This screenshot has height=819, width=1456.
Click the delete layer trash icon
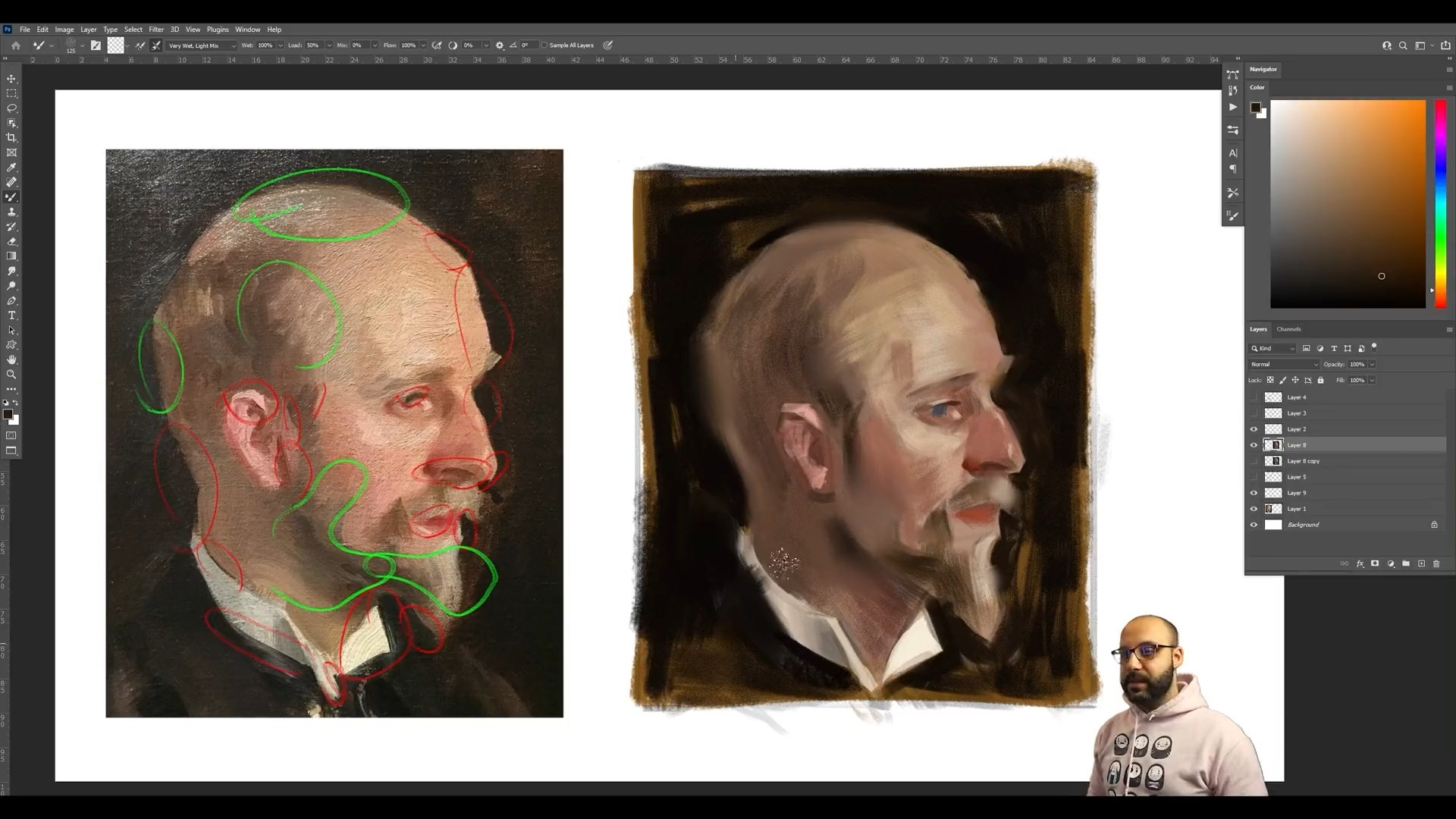pos(1436,563)
